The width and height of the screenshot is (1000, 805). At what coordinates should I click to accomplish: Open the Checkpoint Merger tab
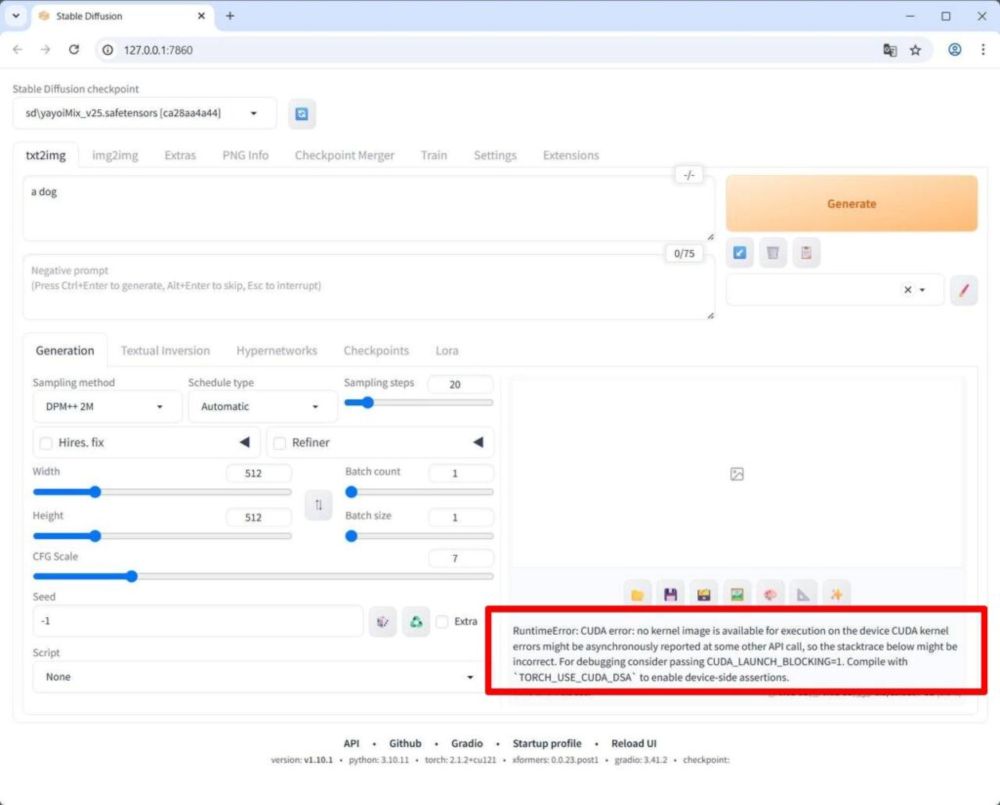pyautogui.click(x=344, y=156)
